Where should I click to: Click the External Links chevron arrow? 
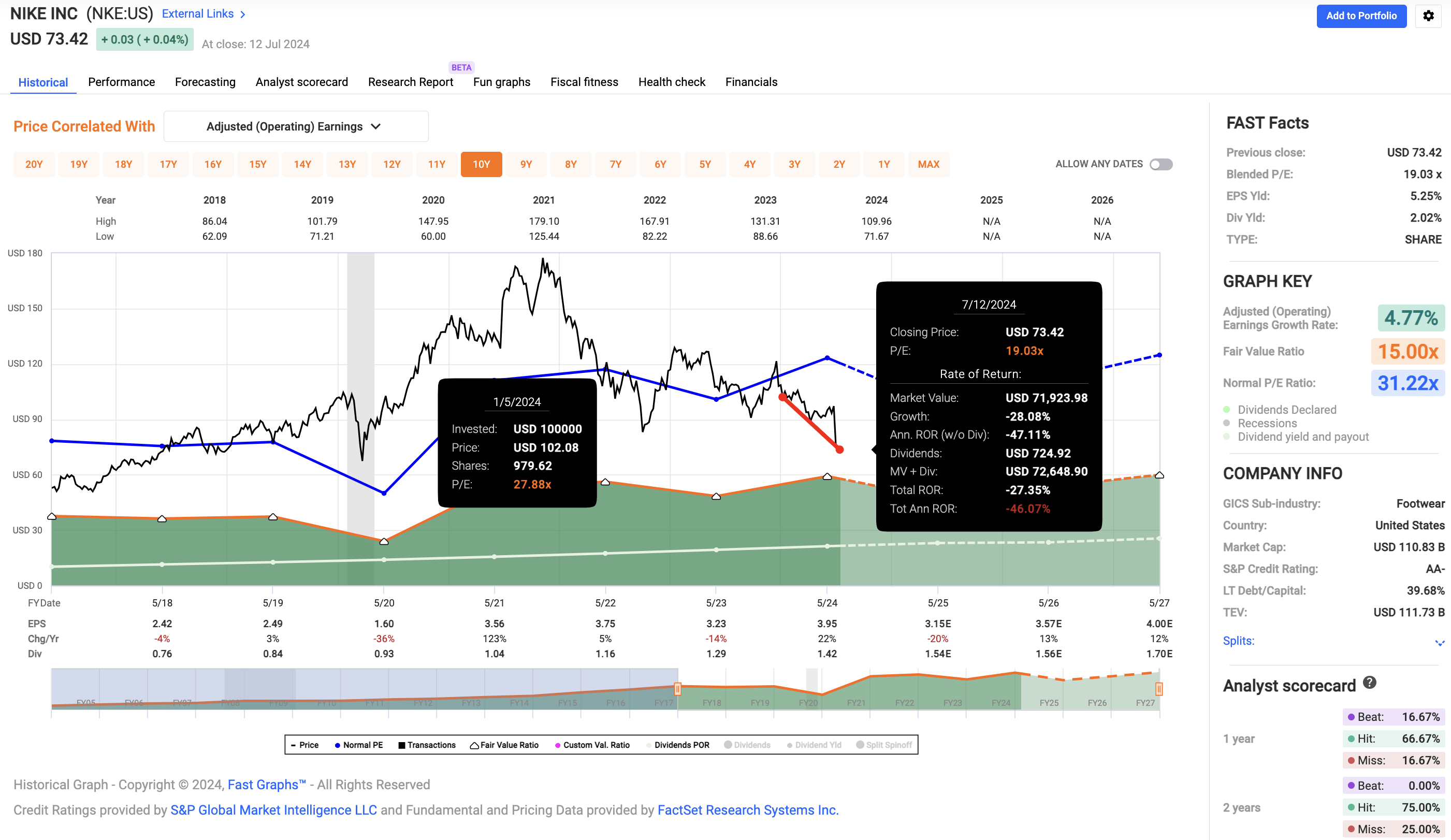click(243, 15)
